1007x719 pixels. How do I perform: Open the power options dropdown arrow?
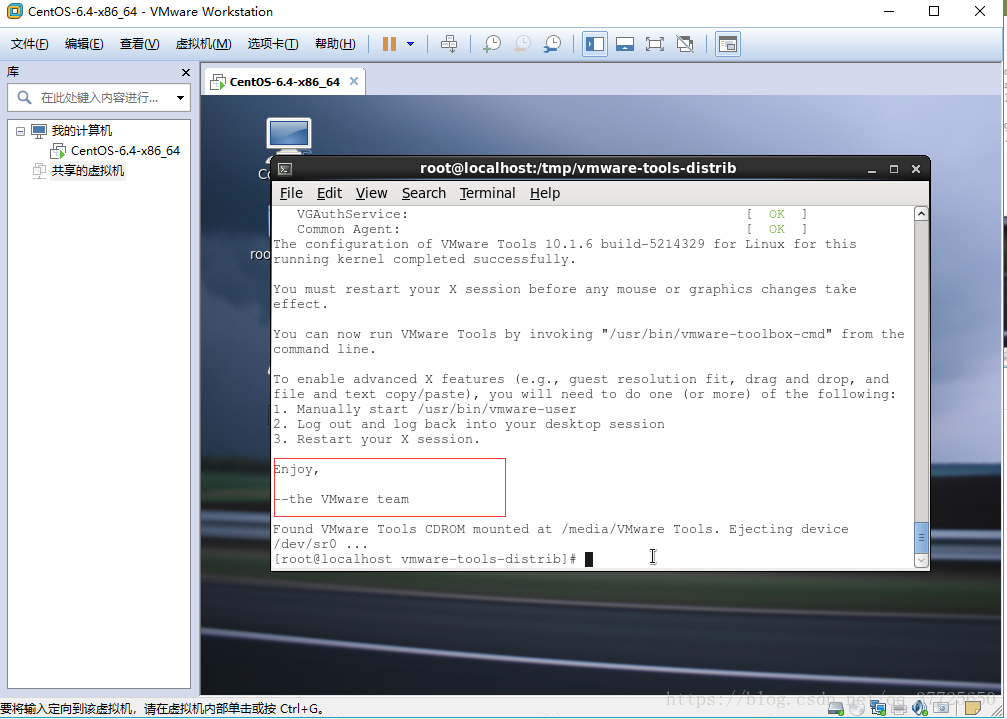pos(410,44)
